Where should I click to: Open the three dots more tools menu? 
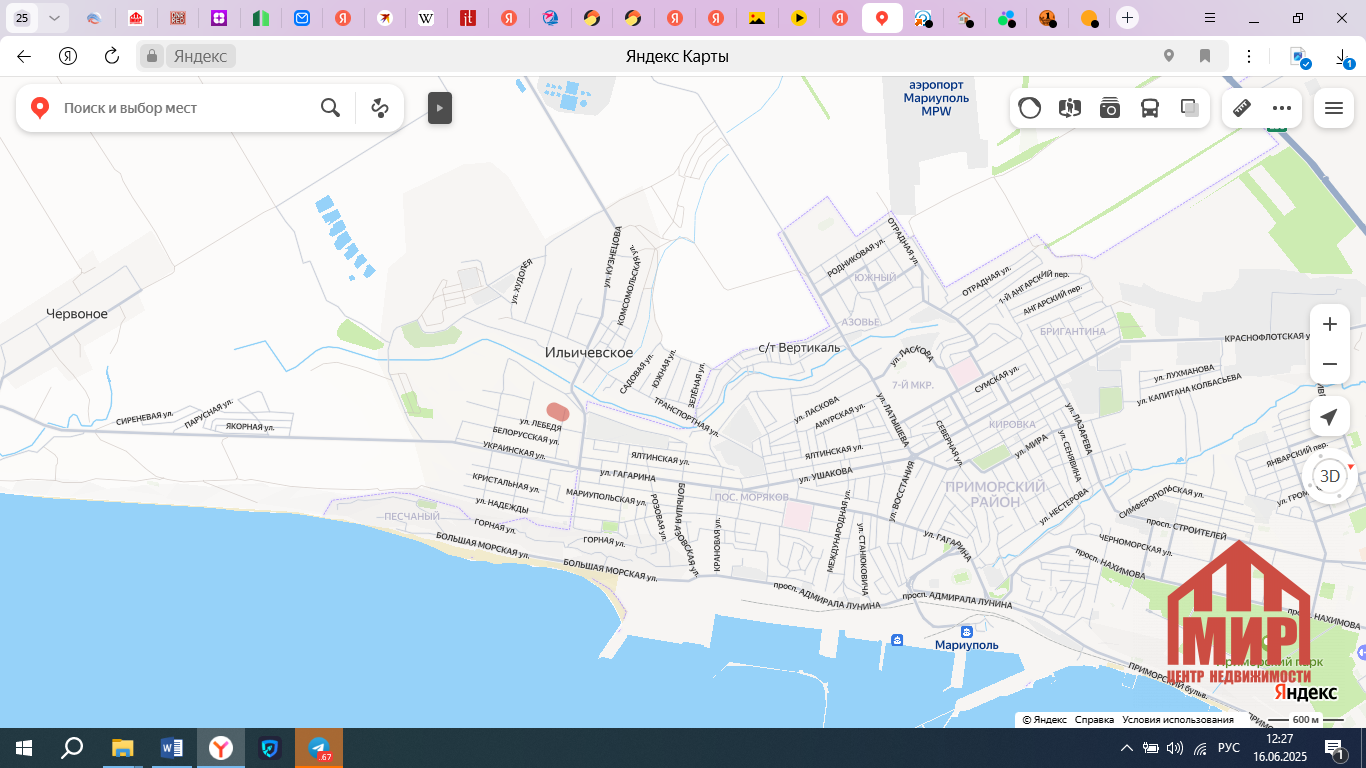1282,108
